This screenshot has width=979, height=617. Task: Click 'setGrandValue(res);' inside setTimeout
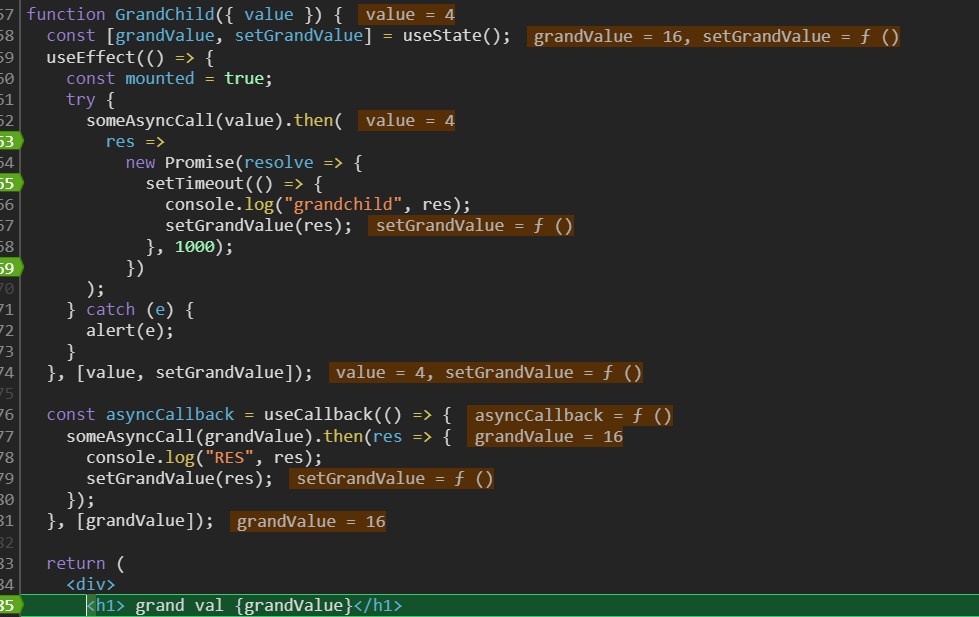click(258, 225)
